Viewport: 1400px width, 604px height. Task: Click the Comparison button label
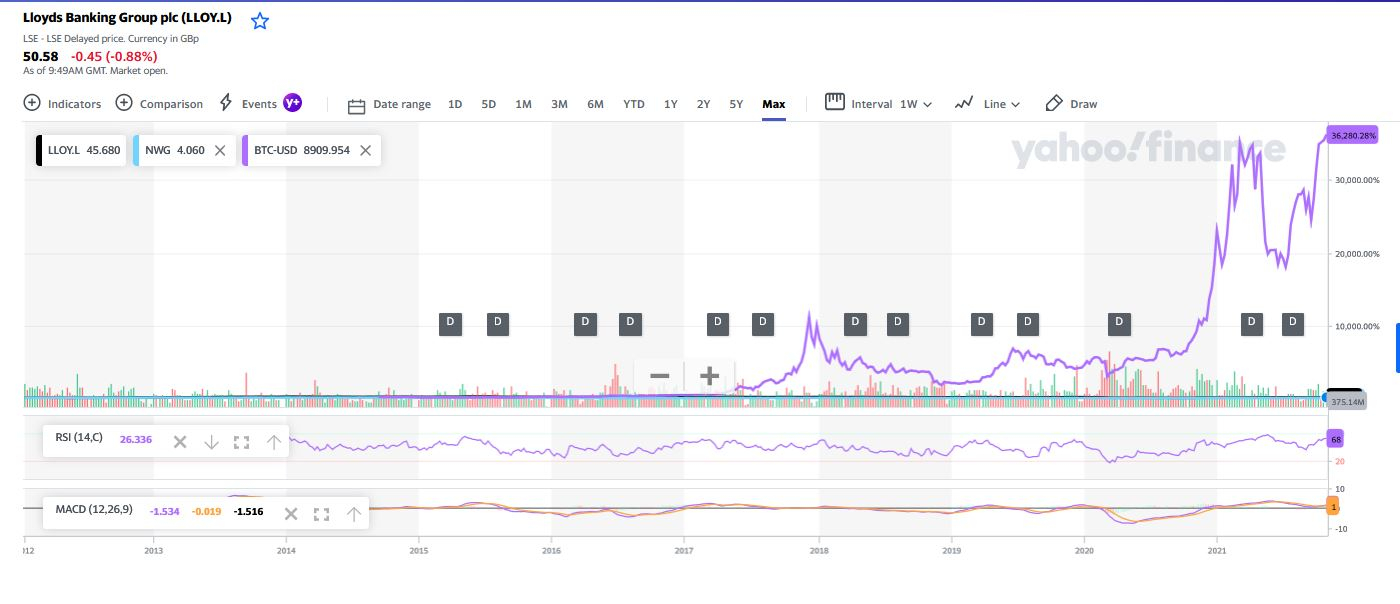[171, 104]
